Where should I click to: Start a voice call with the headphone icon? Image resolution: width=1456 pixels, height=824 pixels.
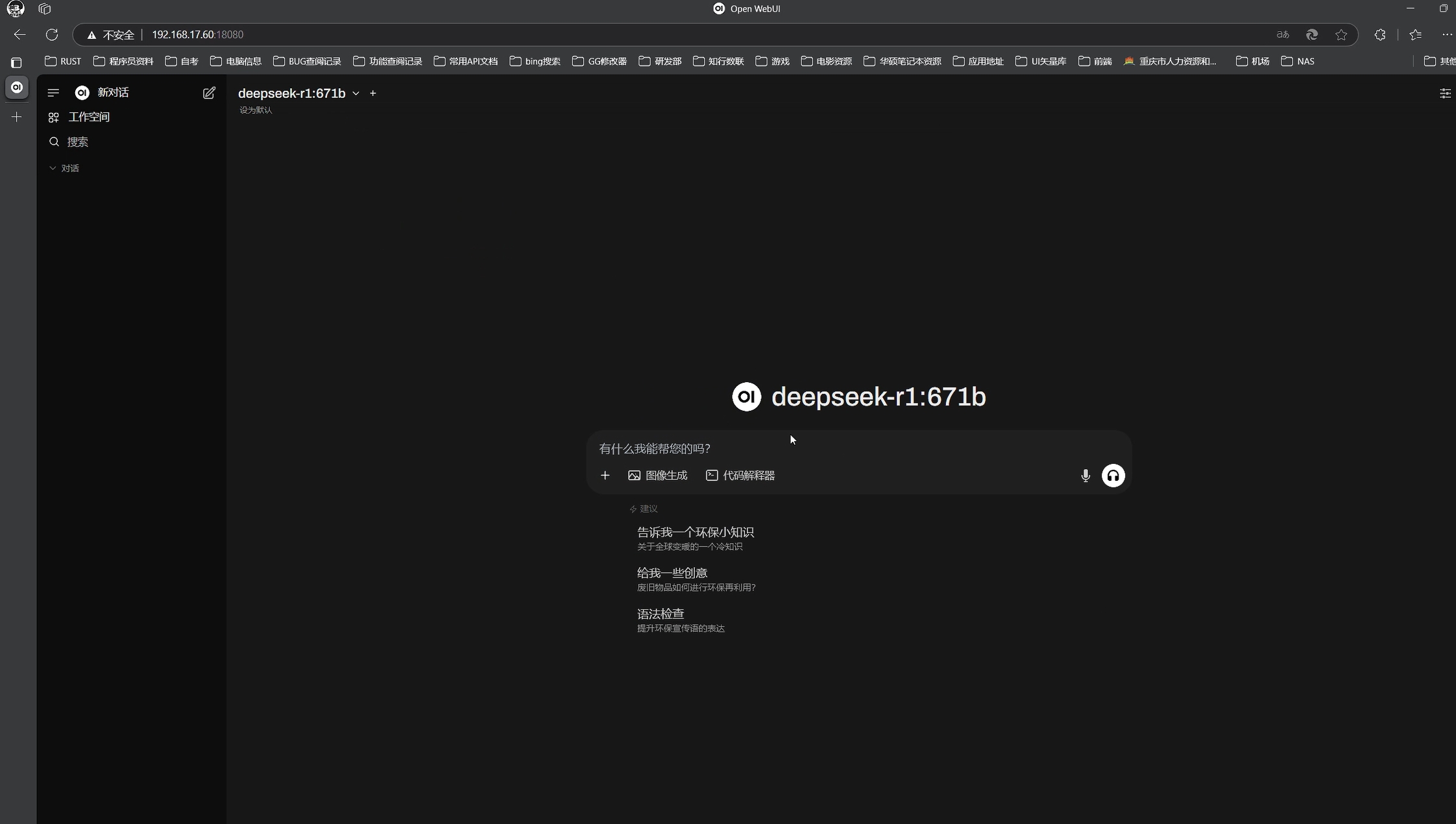tap(1113, 476)
